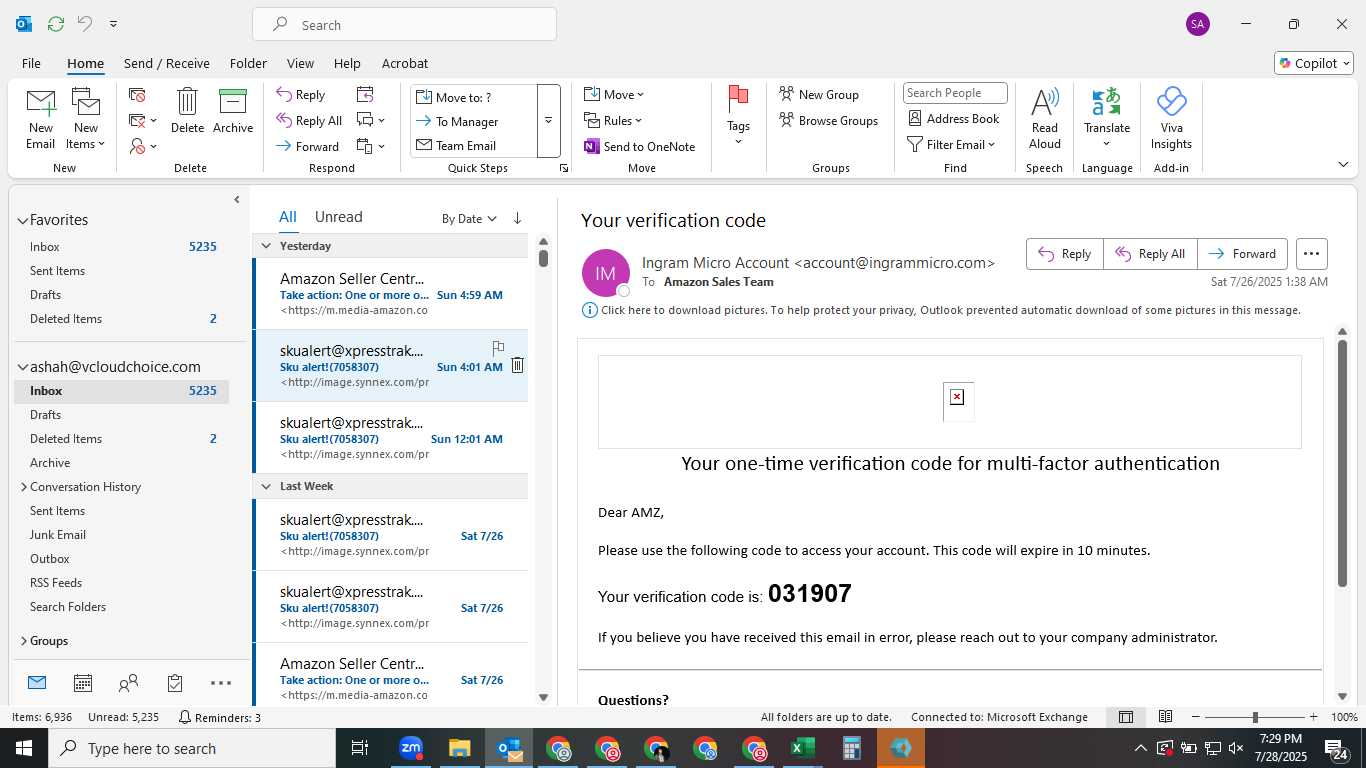The height and width of the screenshot is (768, 1366).
Task: Expand the Groups section
Action: point(23,641)
